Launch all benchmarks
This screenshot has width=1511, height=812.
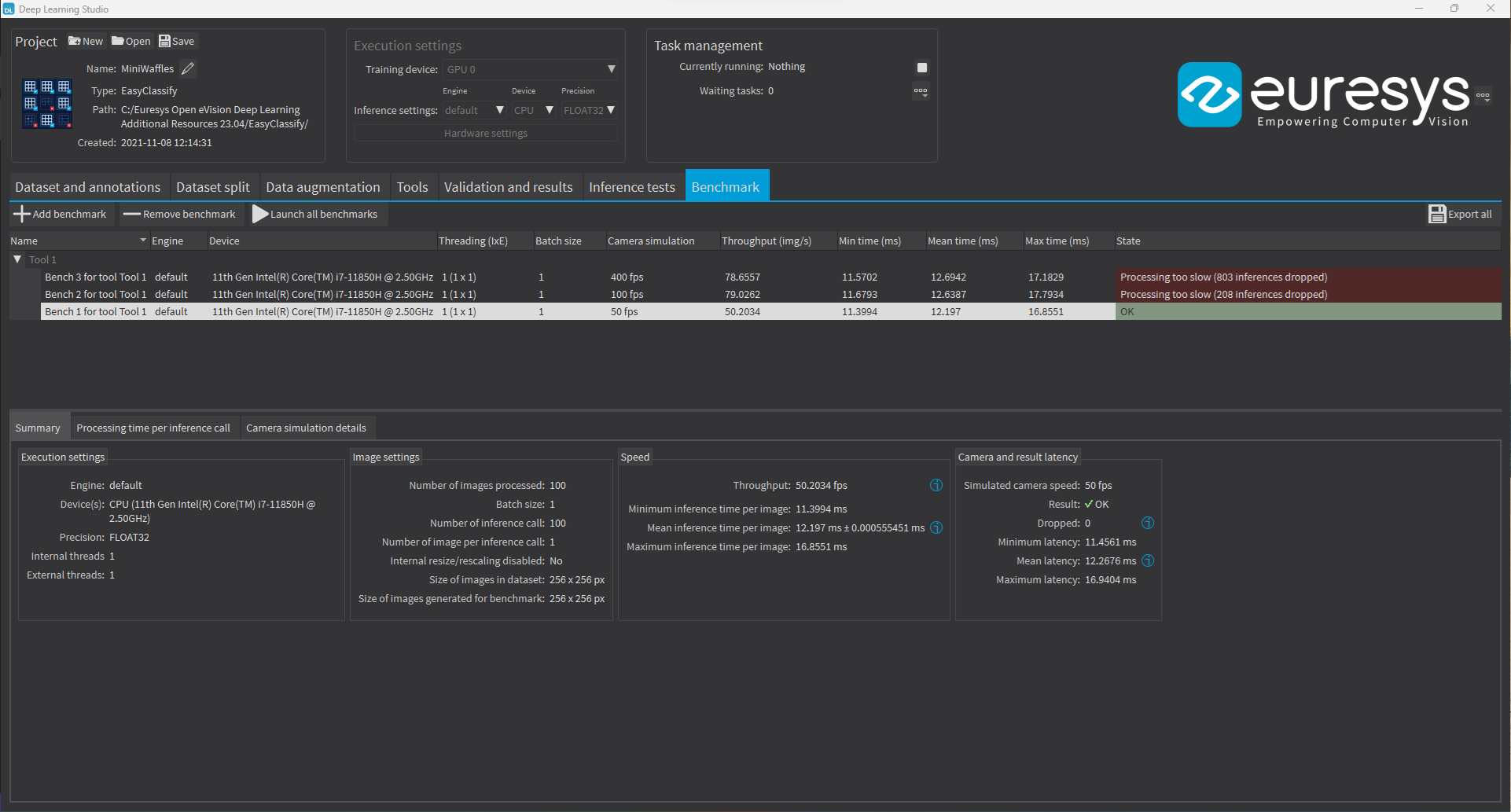317,214
